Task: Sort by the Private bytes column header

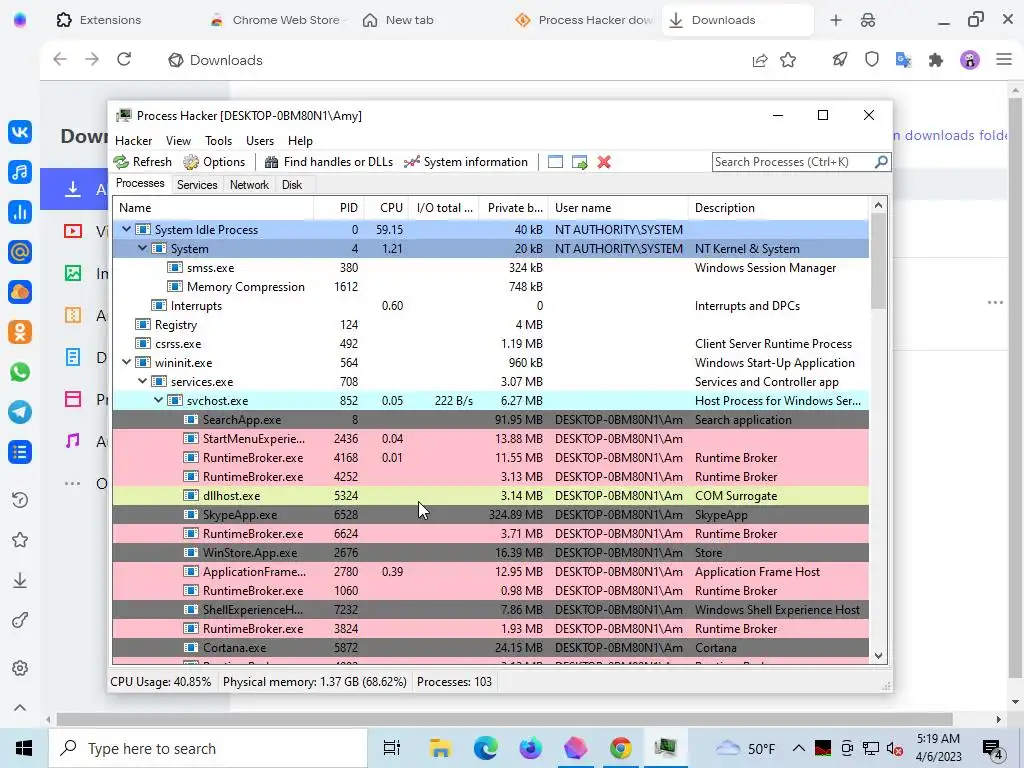Action: click(x=513, y=208)
